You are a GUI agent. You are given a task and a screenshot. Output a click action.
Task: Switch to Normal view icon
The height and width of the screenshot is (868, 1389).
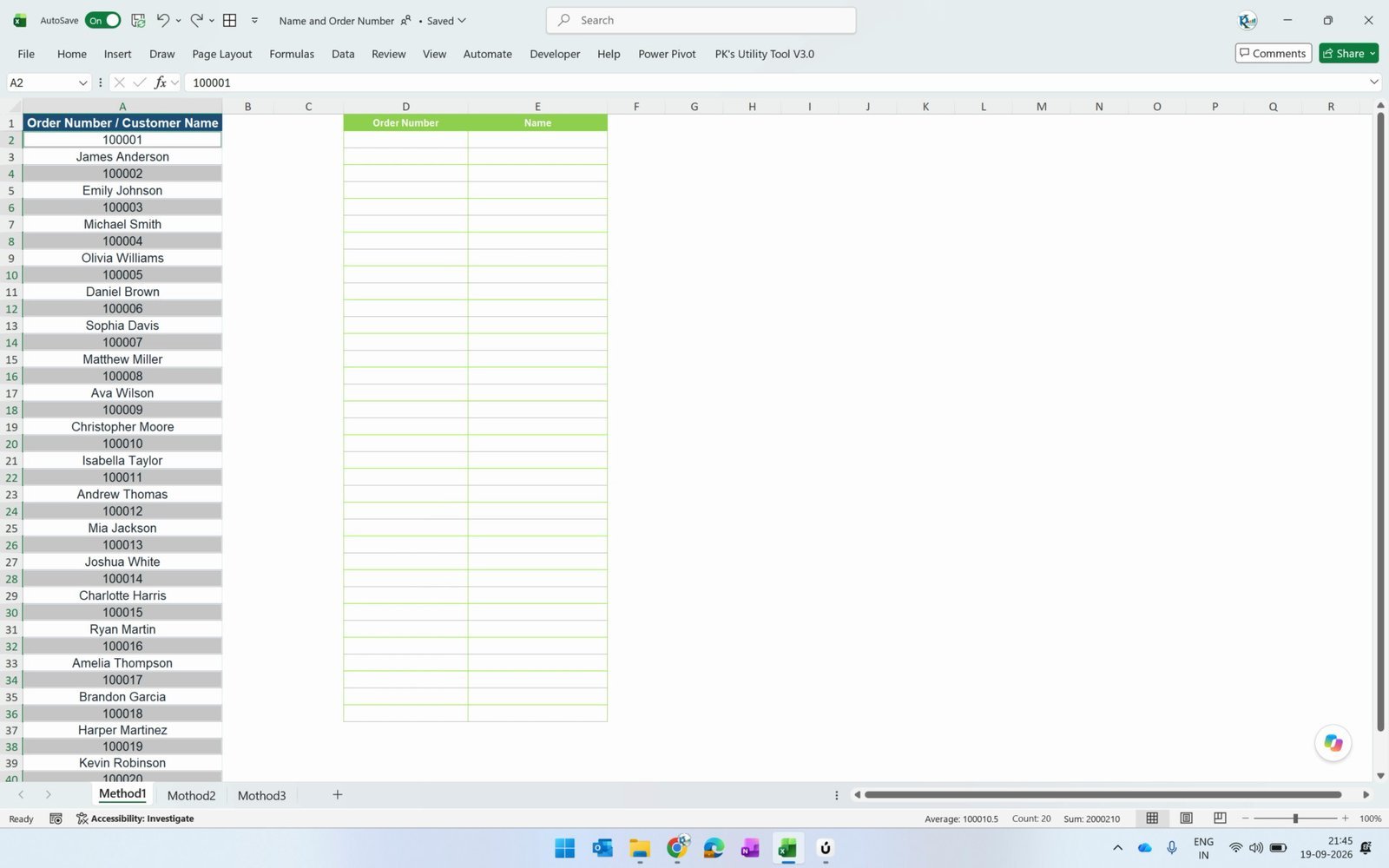tap(1152, 818)
